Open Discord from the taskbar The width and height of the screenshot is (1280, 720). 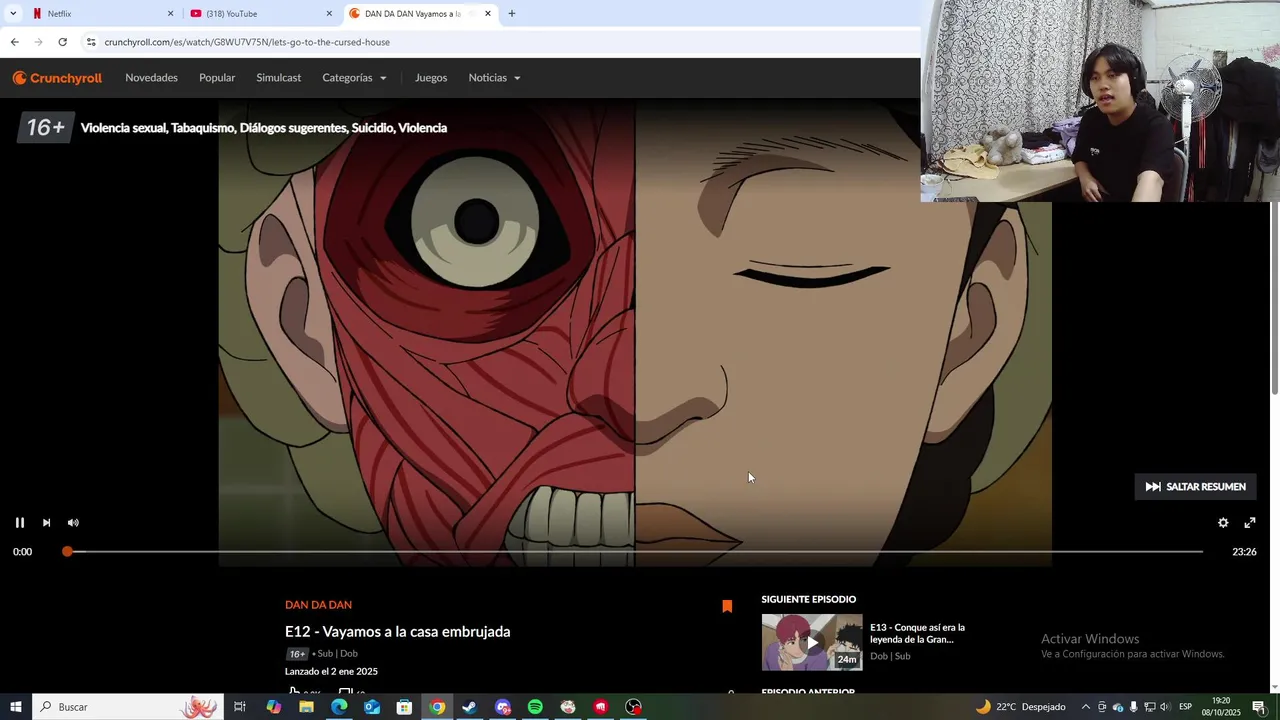pyautogui.click(x=502, y=707)
